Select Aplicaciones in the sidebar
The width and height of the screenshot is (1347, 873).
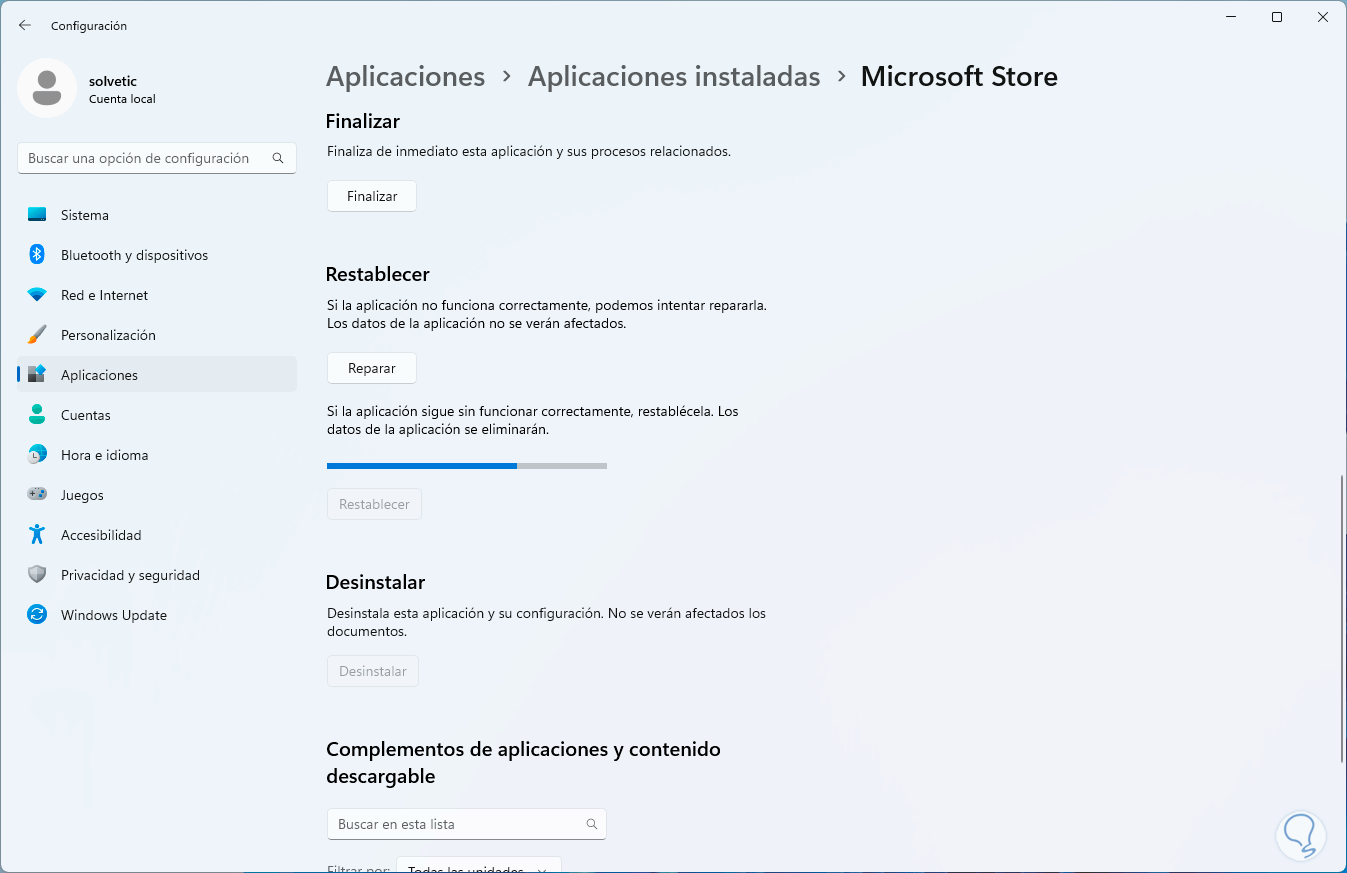[x=157, y=375]
